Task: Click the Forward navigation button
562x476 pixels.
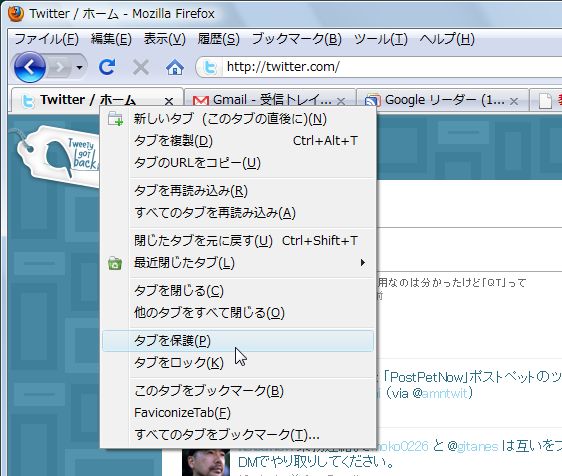Action: point(59,67)
